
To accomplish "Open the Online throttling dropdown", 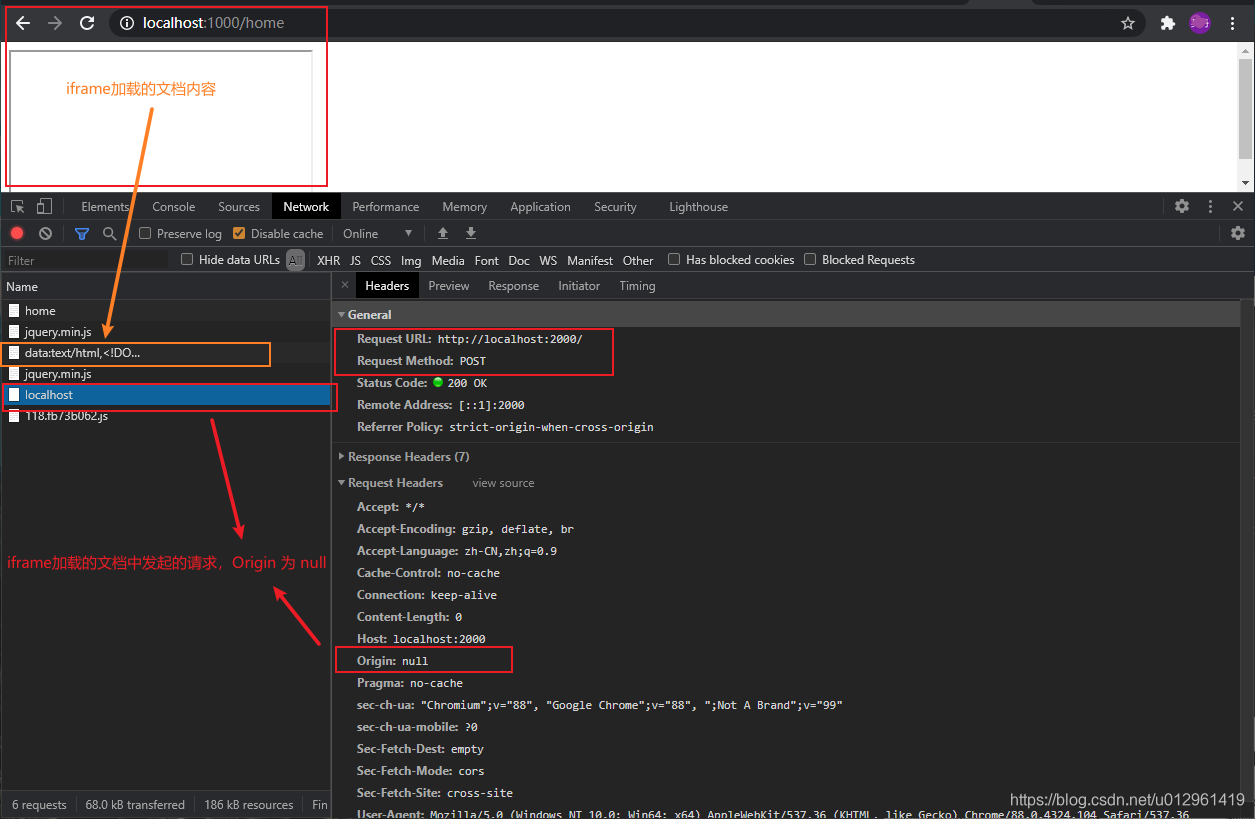I will click(x=378, y=233).
